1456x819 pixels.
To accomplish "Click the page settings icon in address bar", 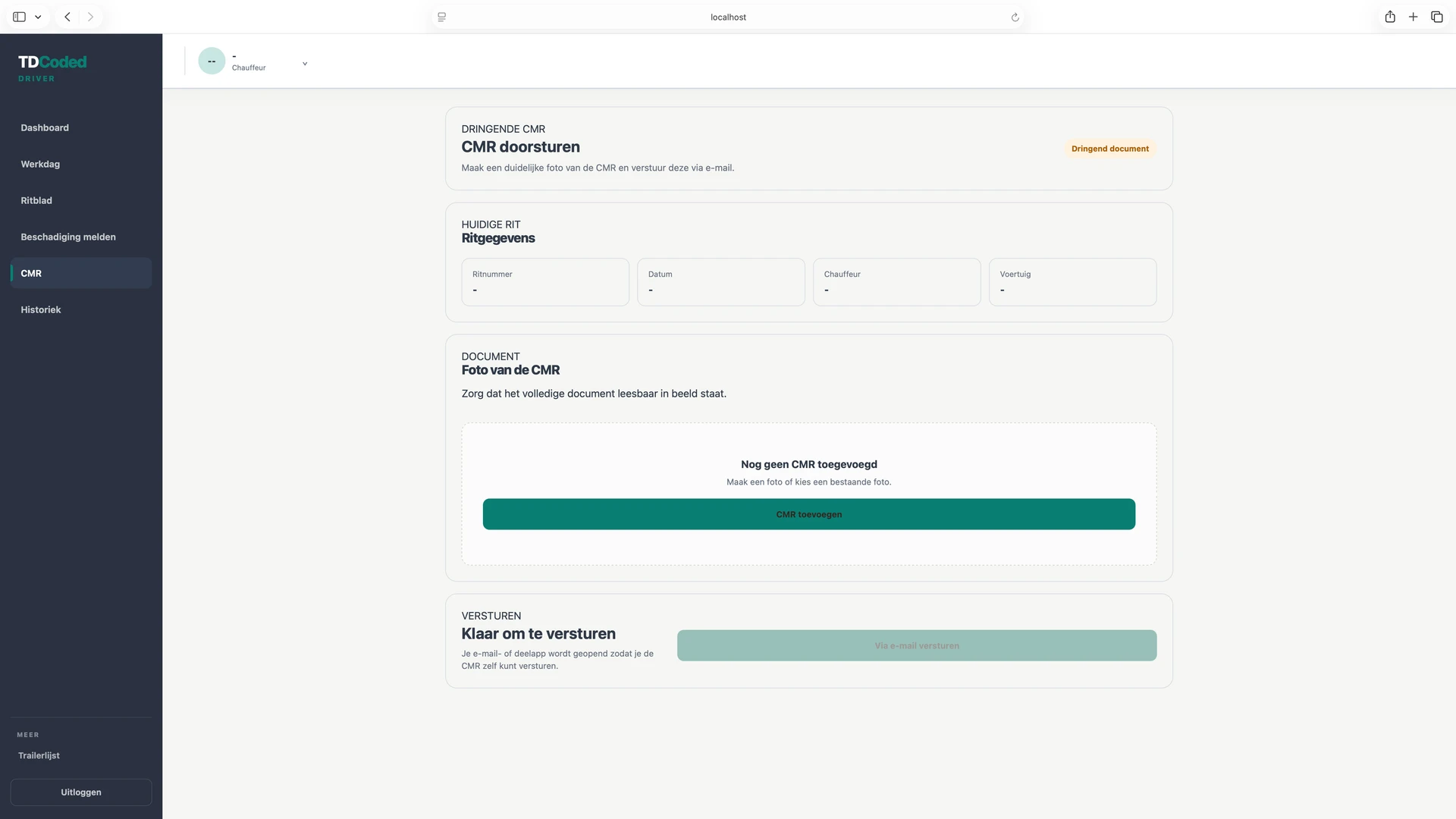I will pyautogui.click(x=442, y=17).
